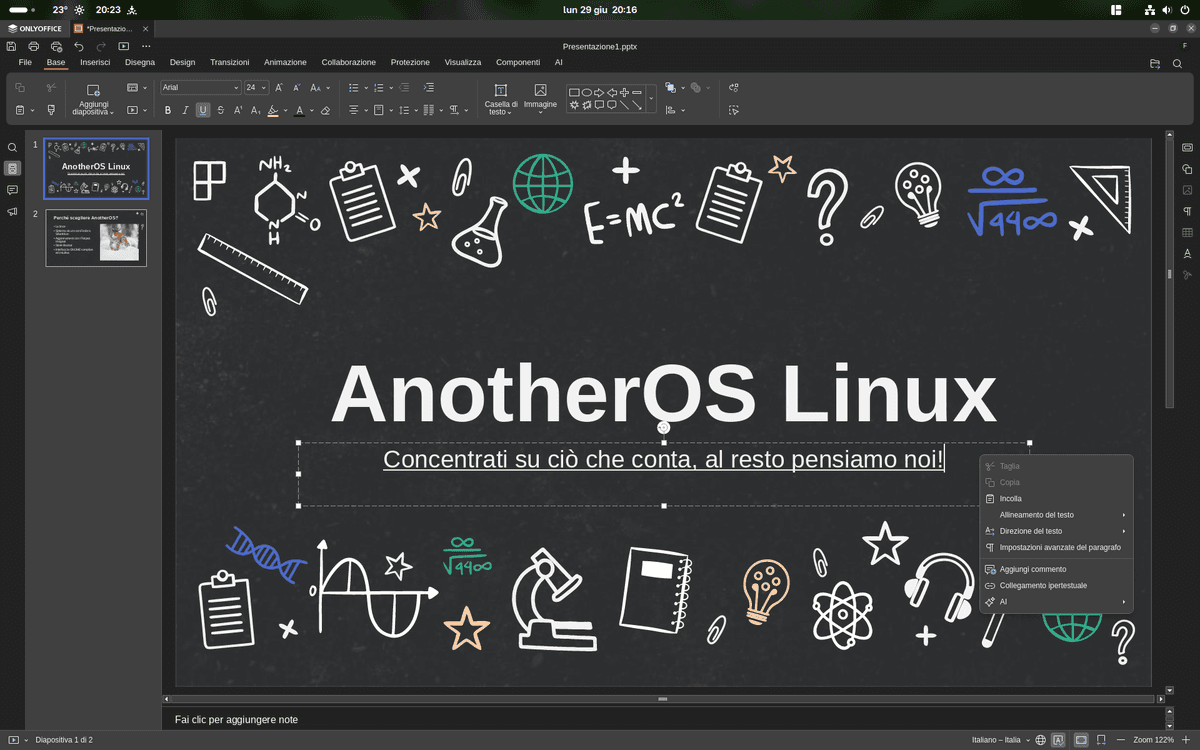Viewport: 1200px width, 750px height.
Task: Click the Increase indent icon
Action: click(429, 88)
